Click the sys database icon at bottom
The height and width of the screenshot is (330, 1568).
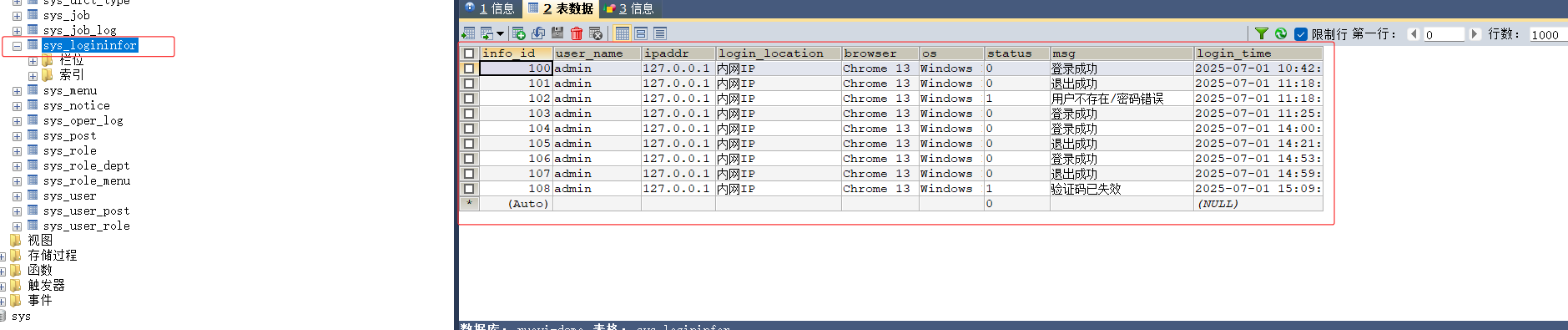coord(3,316)
